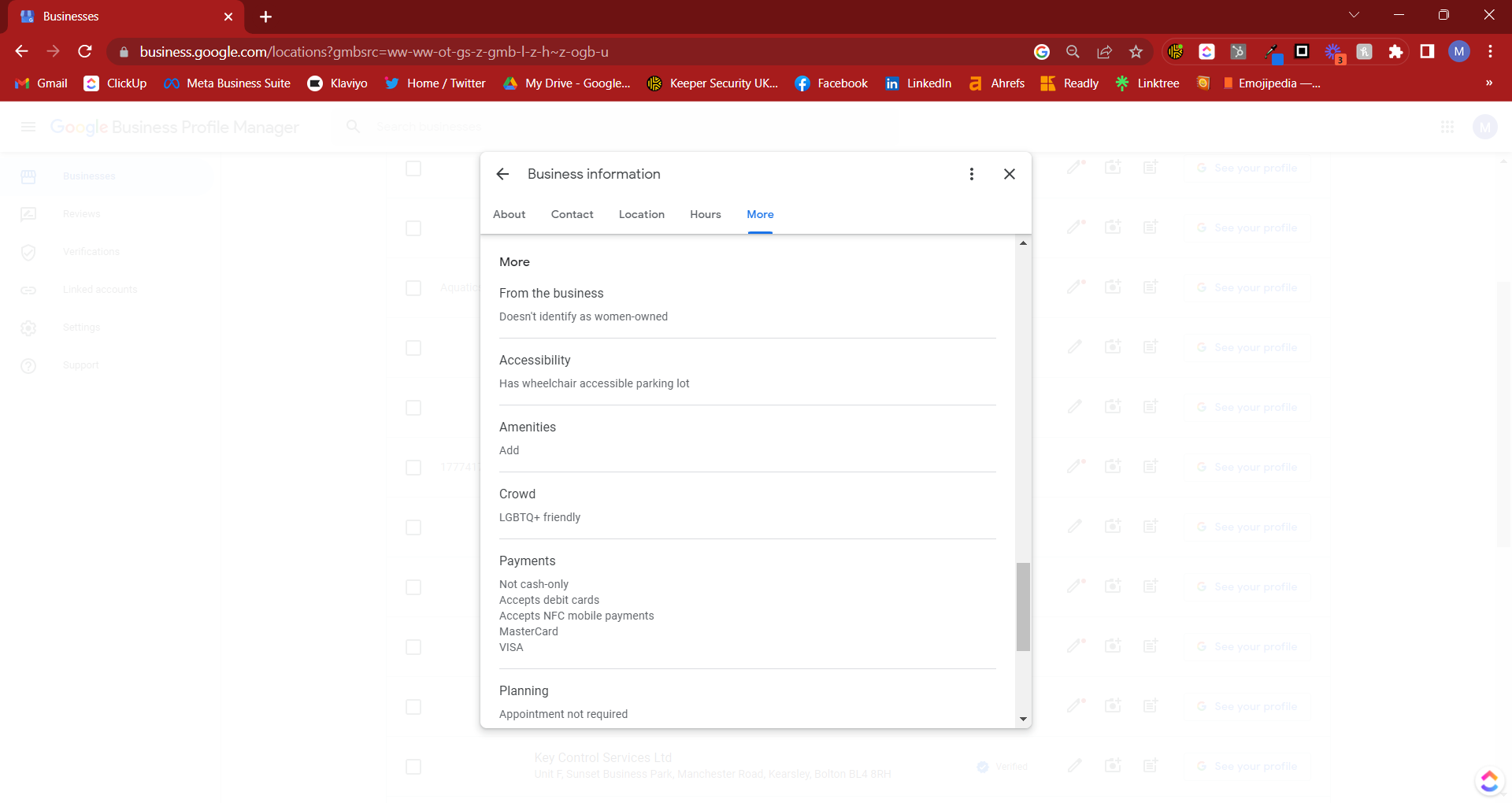Share this page icon in address bar
Viewport: 1512px width, 803px height.
click(x=1104, y=52)
